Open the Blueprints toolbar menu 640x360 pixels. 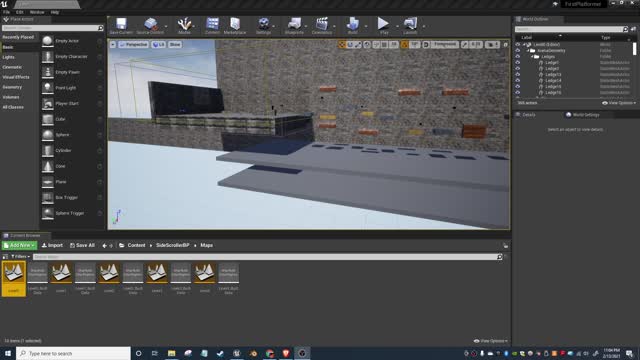294,26
